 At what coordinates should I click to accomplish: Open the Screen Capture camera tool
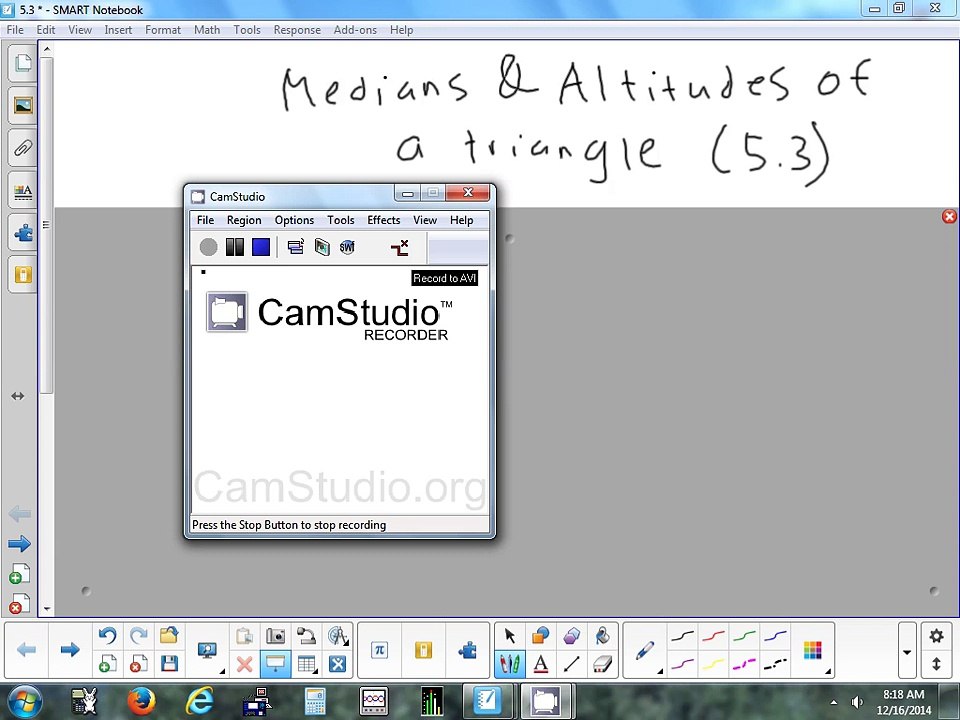click(276, 636)
